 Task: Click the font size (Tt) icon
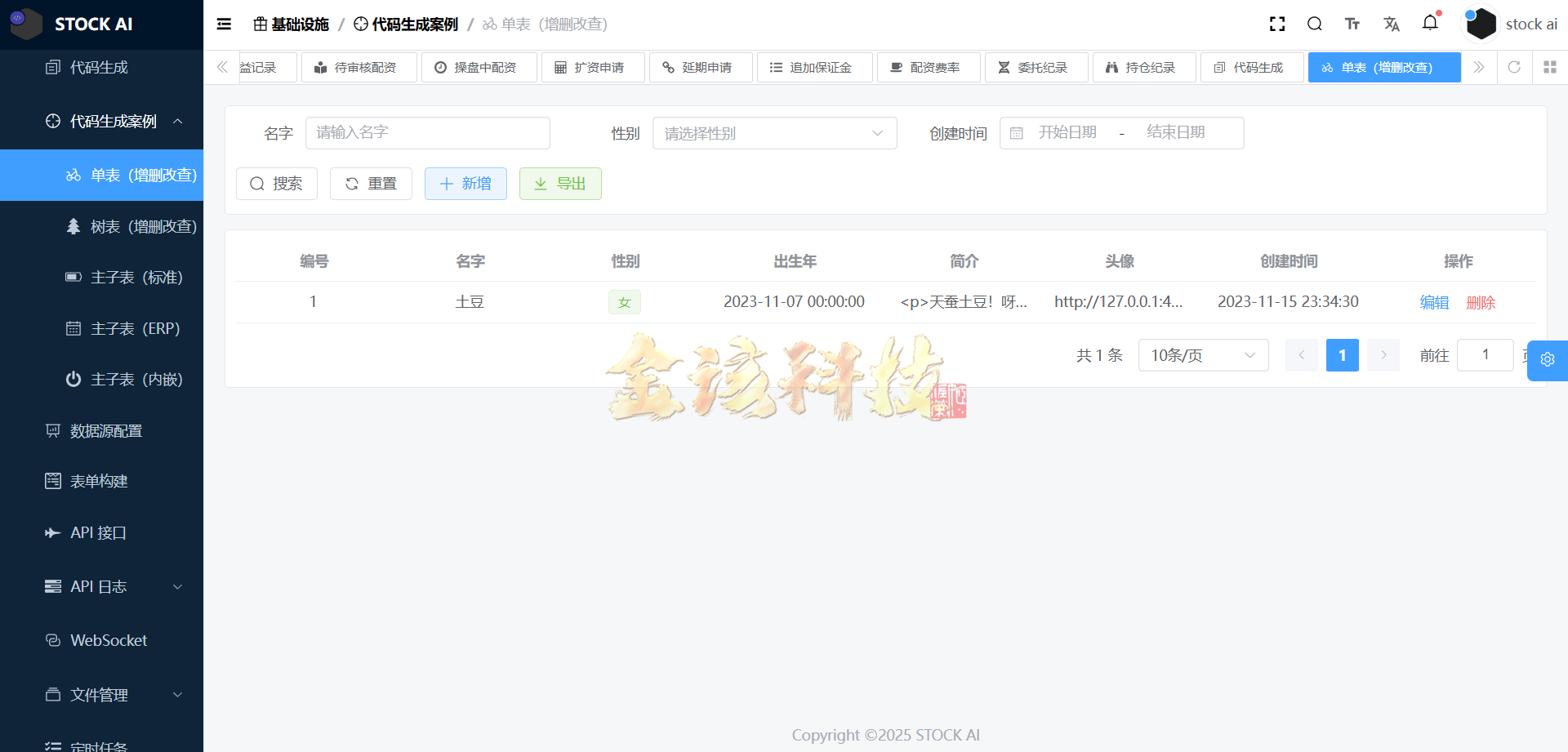coord(1352,24)
